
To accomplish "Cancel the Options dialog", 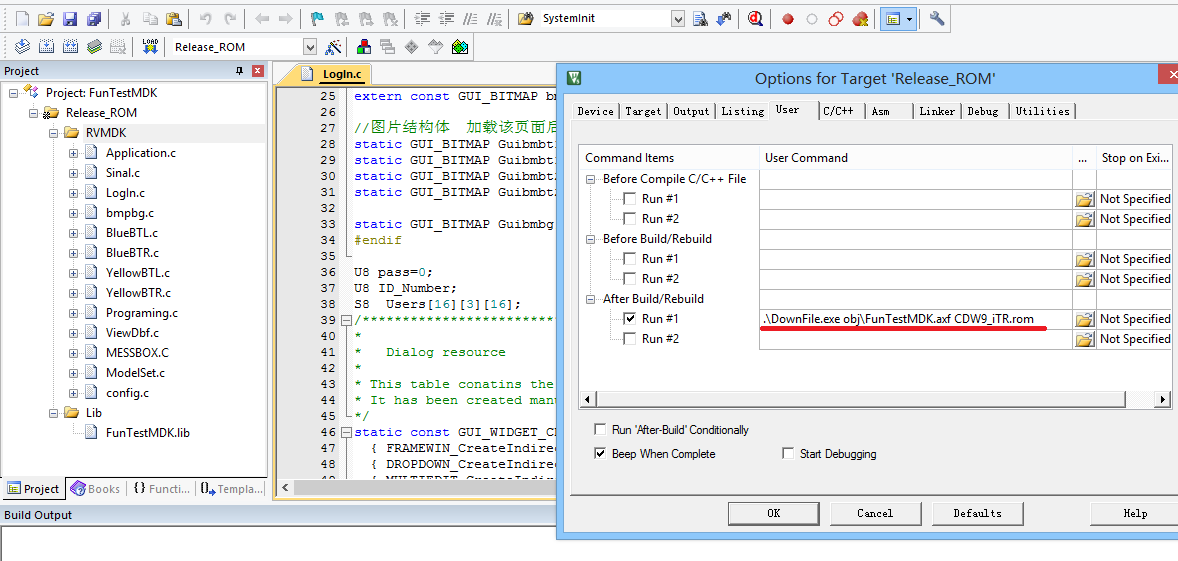I will tap(874, 514).
